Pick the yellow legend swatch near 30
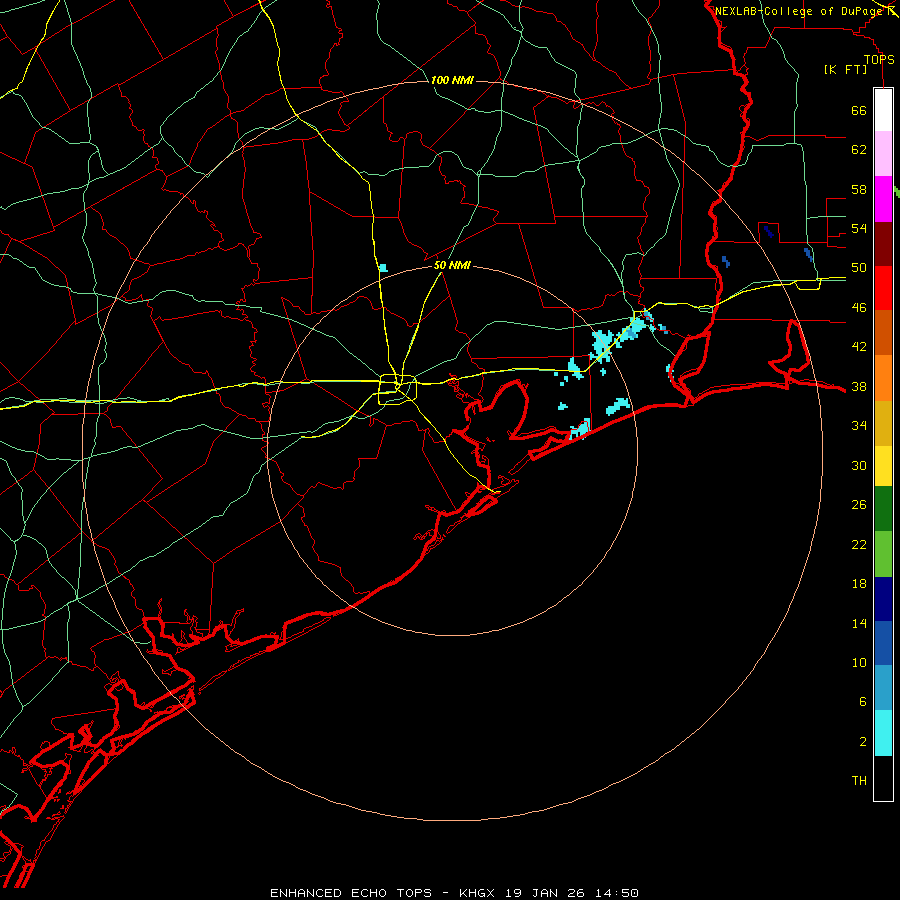 [883, 465]
